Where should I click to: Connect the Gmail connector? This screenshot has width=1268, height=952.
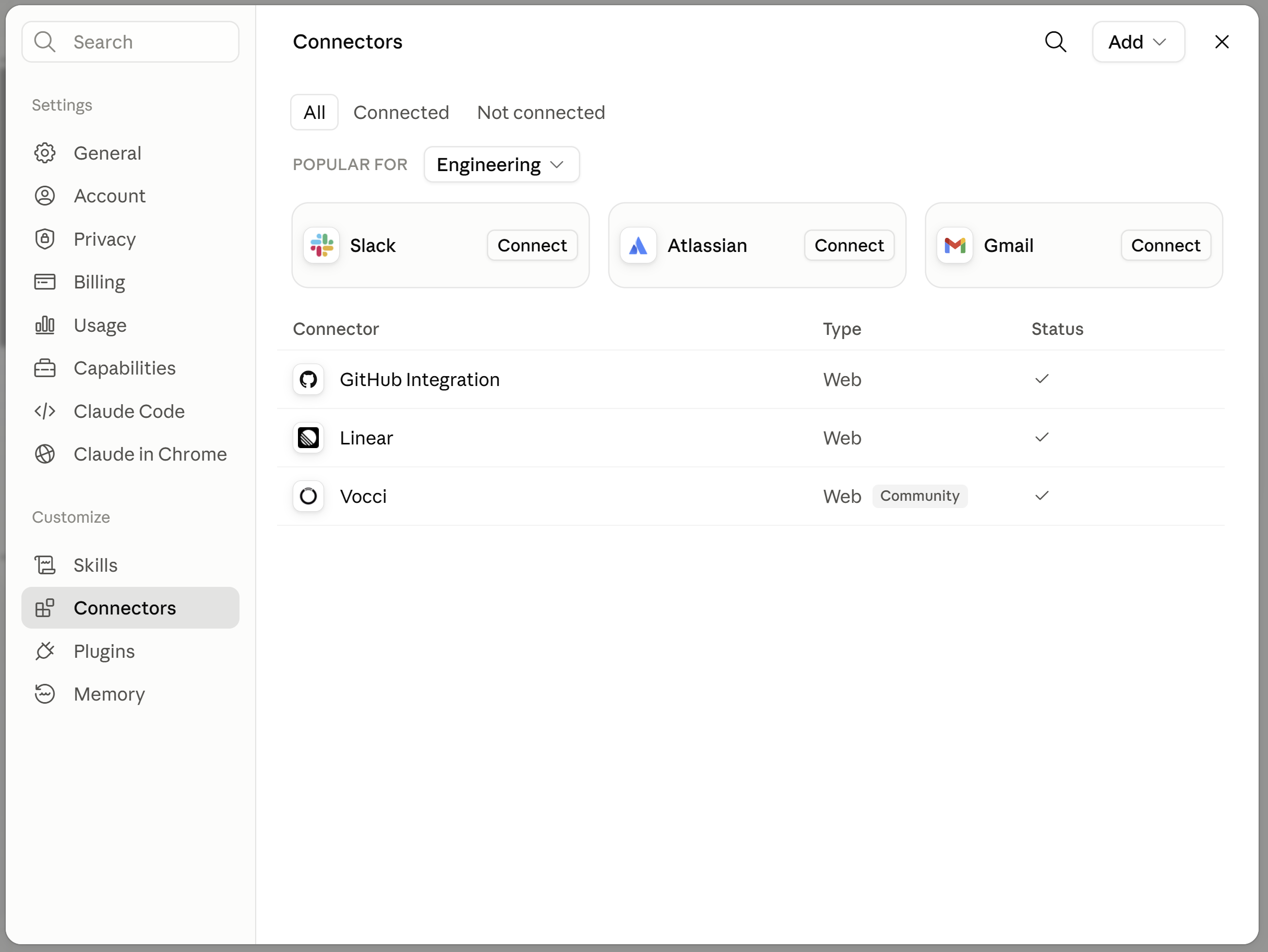coord(1165,245)
